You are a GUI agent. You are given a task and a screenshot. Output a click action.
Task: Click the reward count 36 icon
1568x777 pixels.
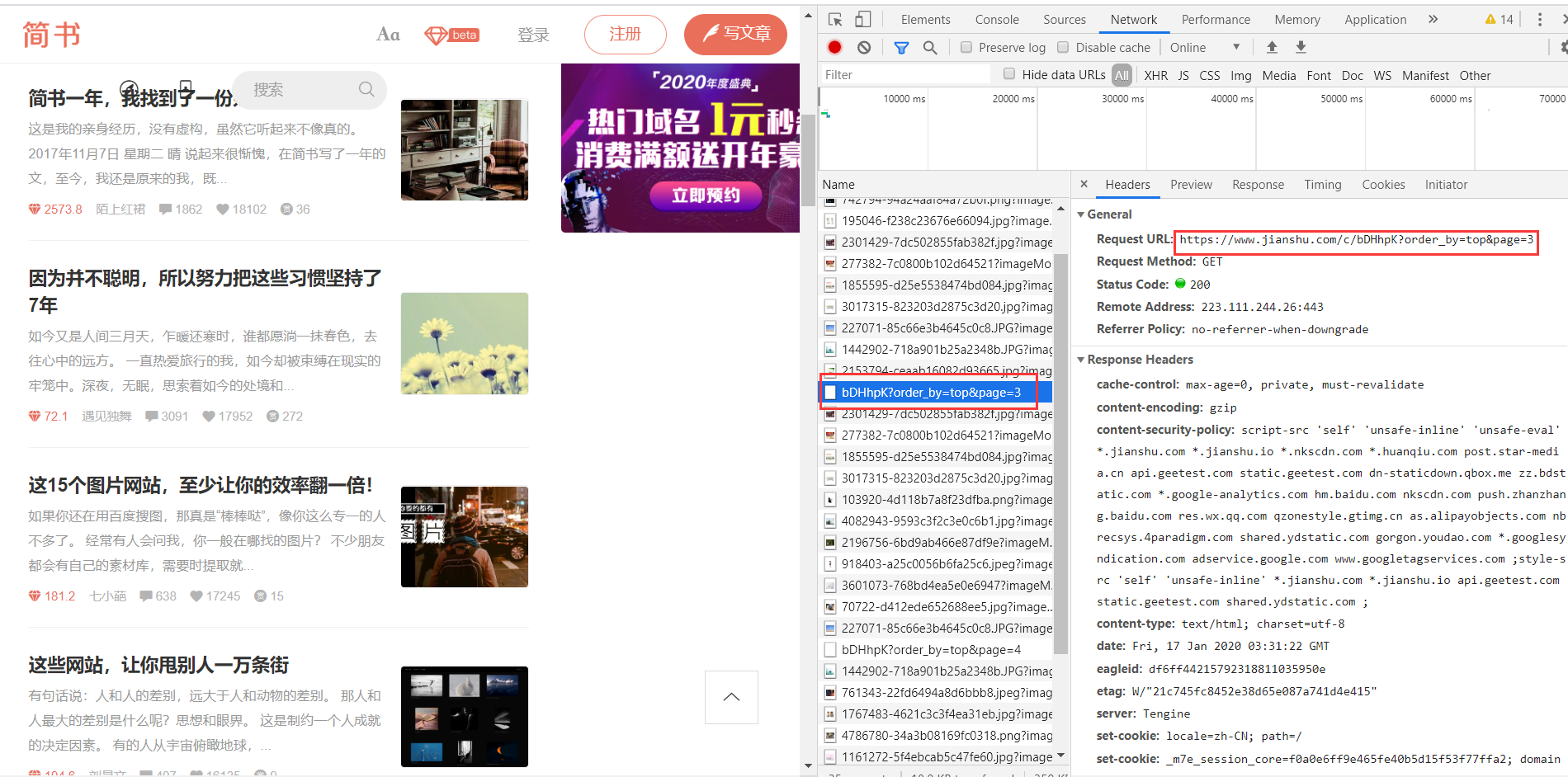(286, 209)
